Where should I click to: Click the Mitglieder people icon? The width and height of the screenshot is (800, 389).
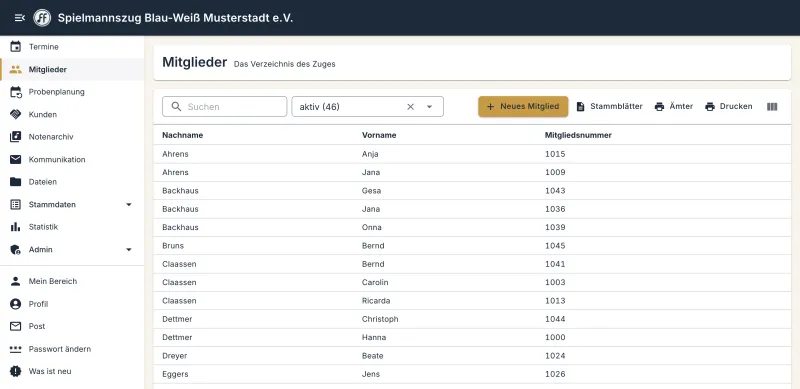click(16, 69)
